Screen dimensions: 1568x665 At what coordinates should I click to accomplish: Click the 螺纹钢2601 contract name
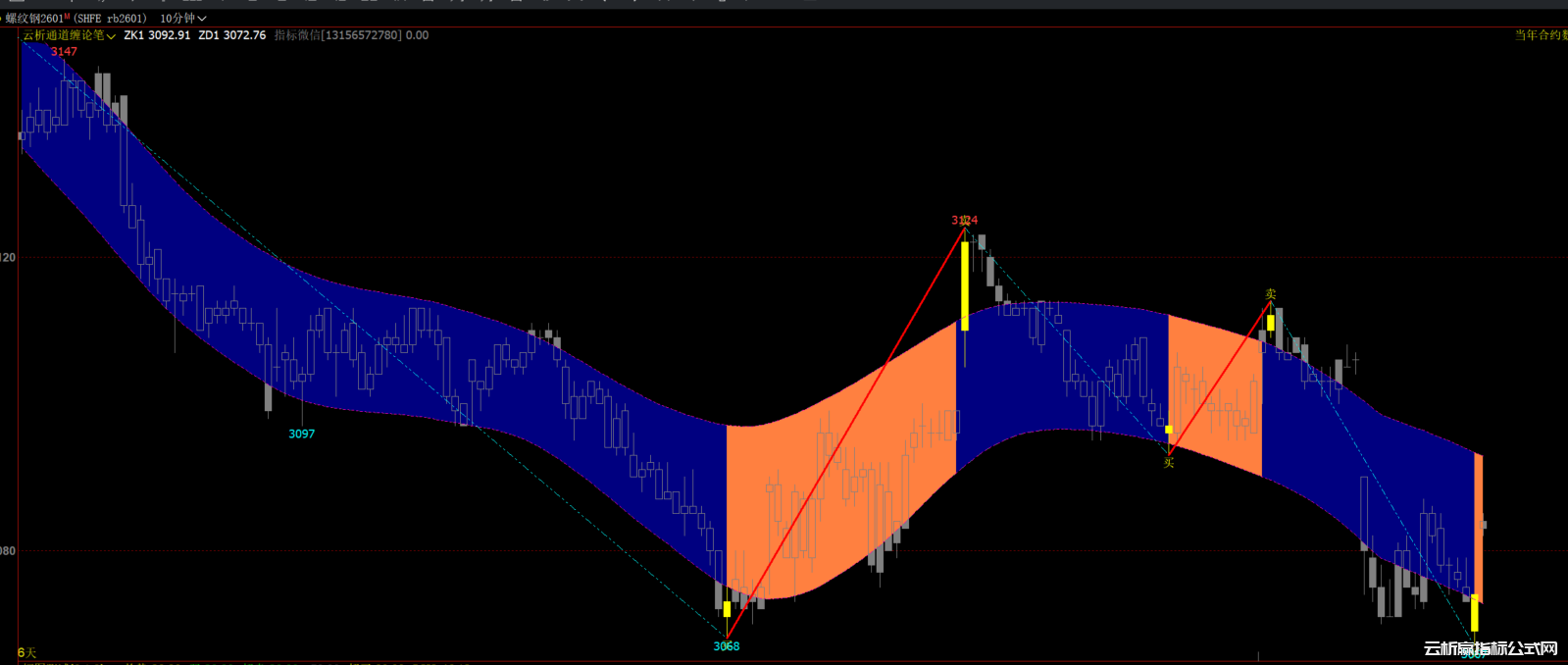[x=33, y=18]
